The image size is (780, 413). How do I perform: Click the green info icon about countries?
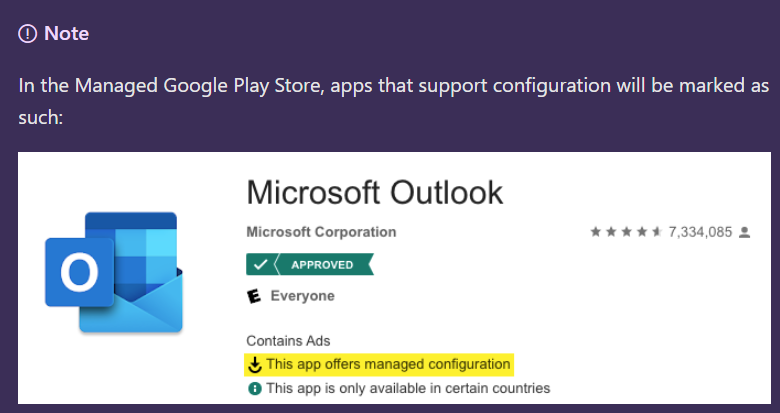(254, 388)
